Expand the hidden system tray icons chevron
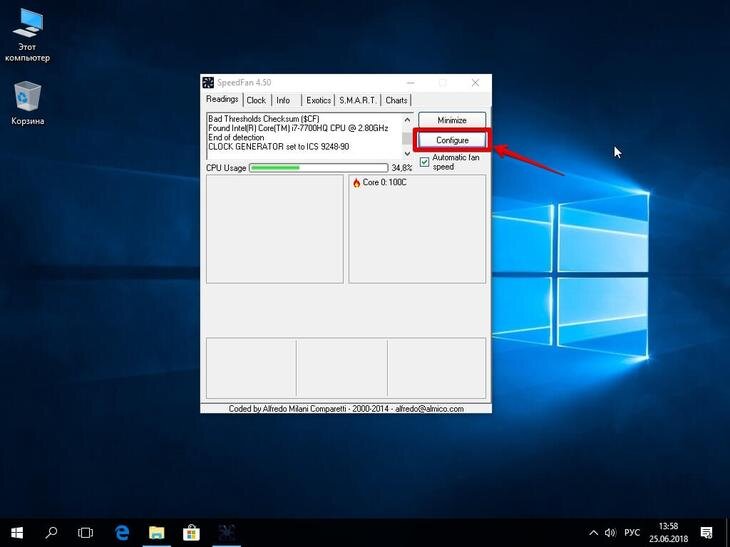730x547 pixels. [x=594, y=533]
